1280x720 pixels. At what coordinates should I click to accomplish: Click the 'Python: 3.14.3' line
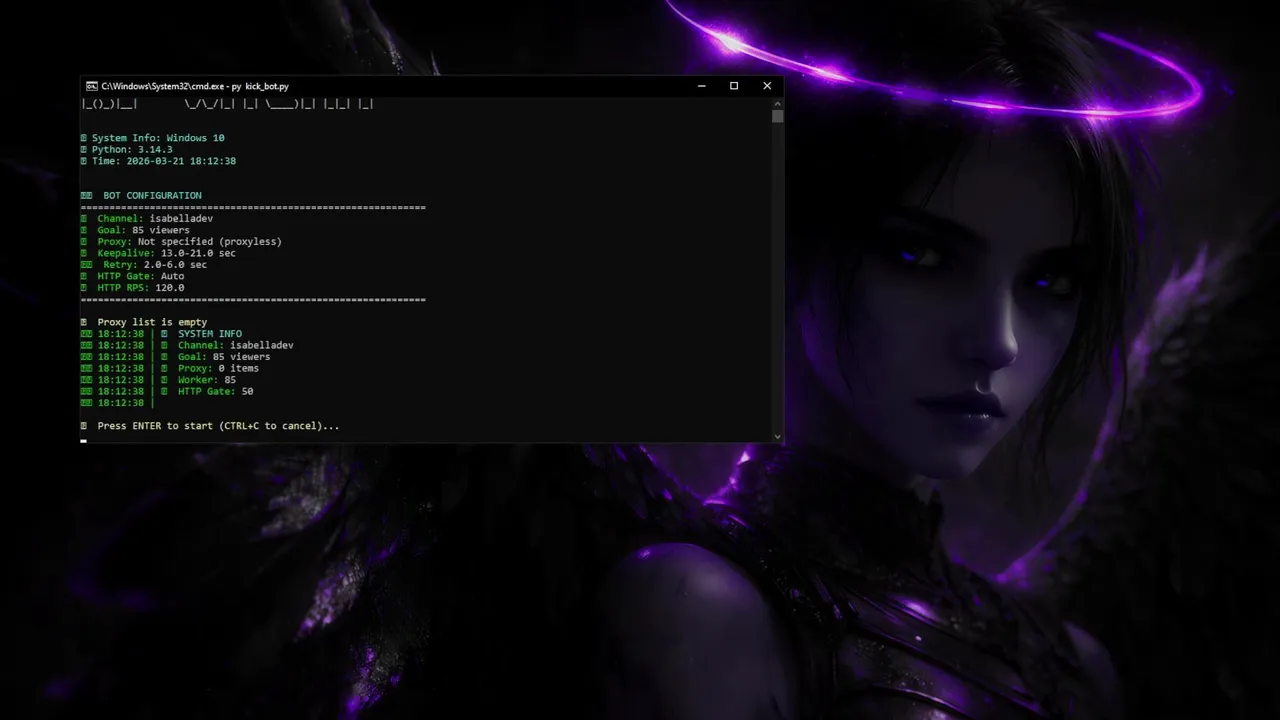coord(127,150)
